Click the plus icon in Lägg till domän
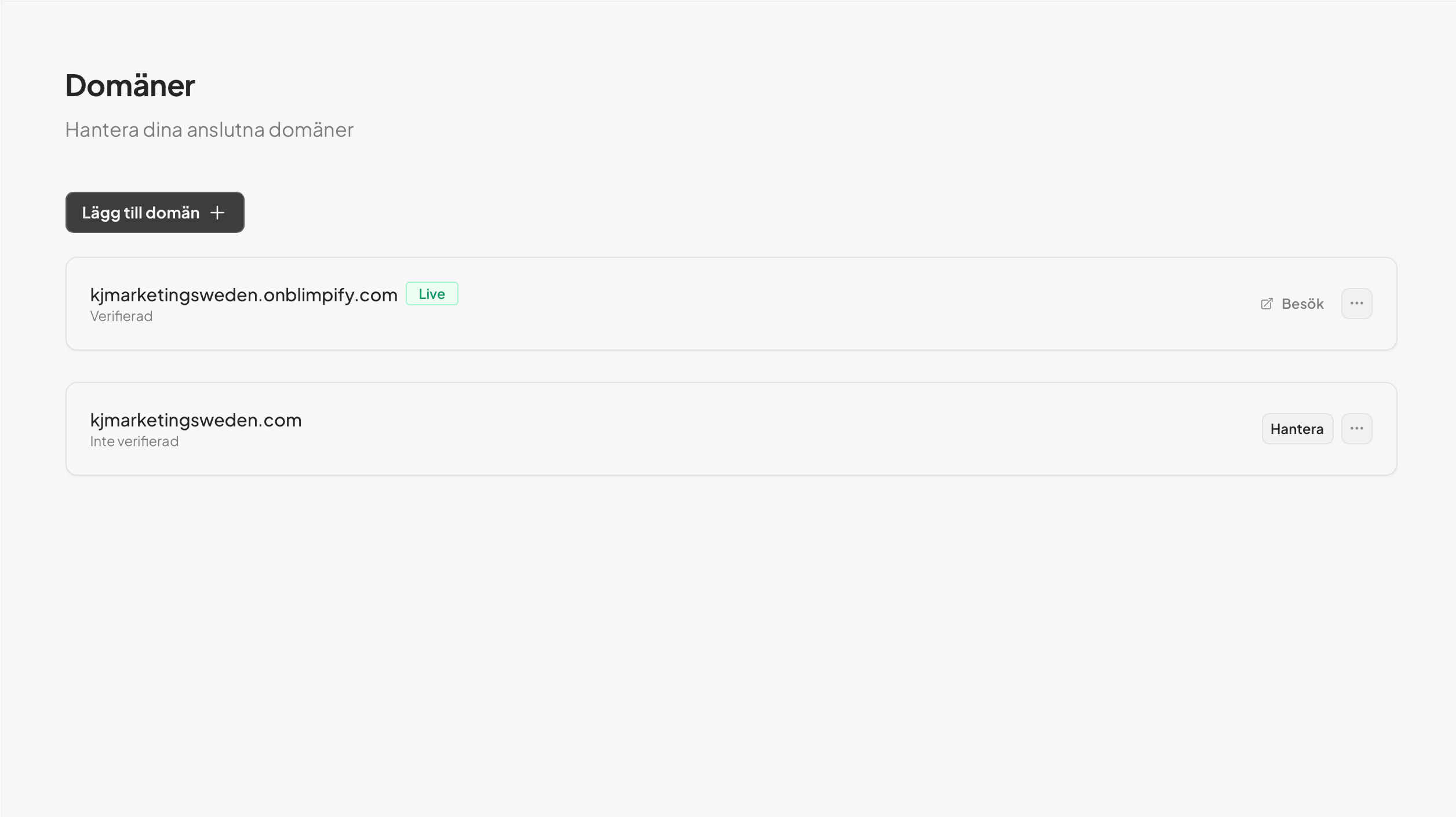The image size is (1456, 817). pyautogui.click(x=217, y=213)
